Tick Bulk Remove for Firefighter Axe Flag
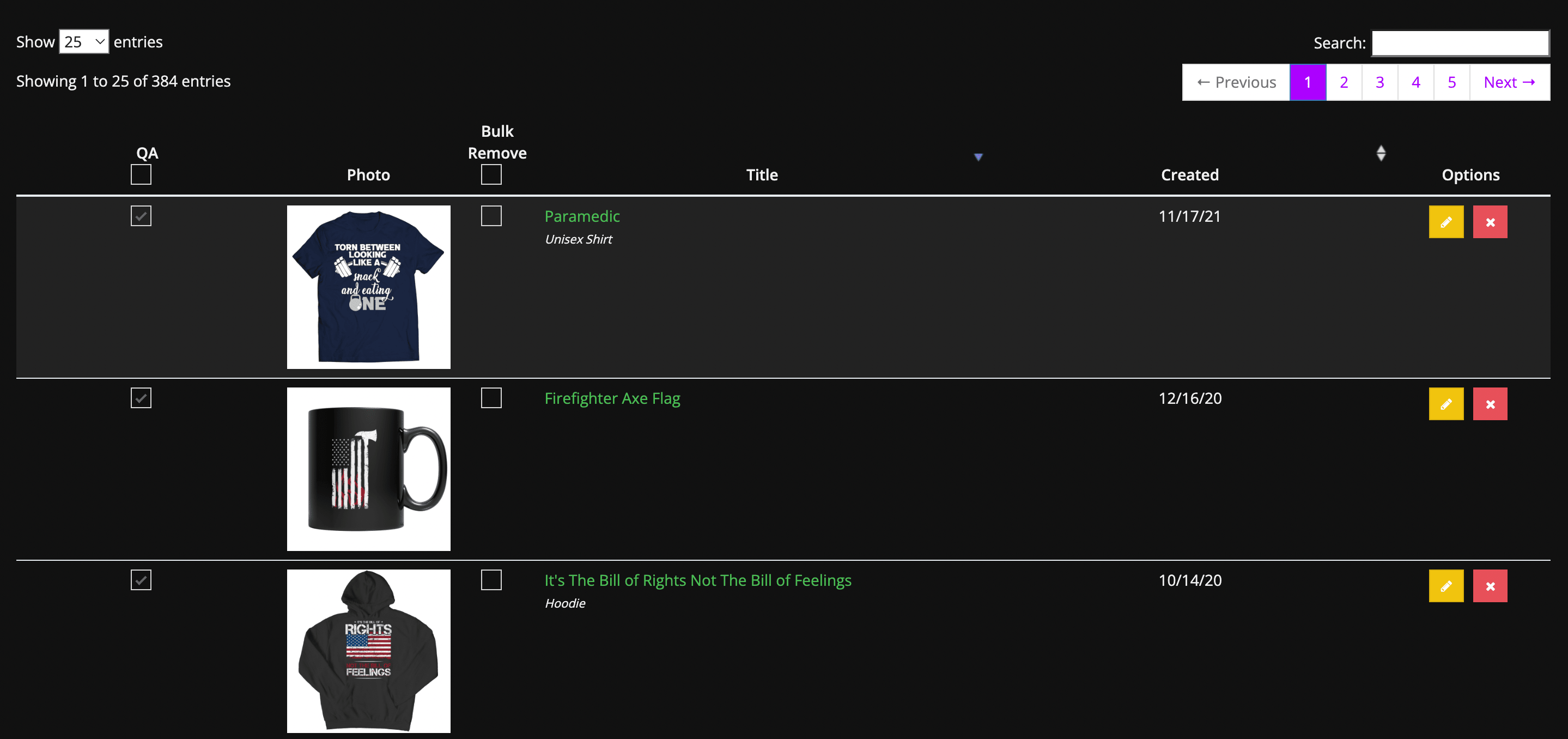This screenshot has height=739, width=1568. pos(490,398)
